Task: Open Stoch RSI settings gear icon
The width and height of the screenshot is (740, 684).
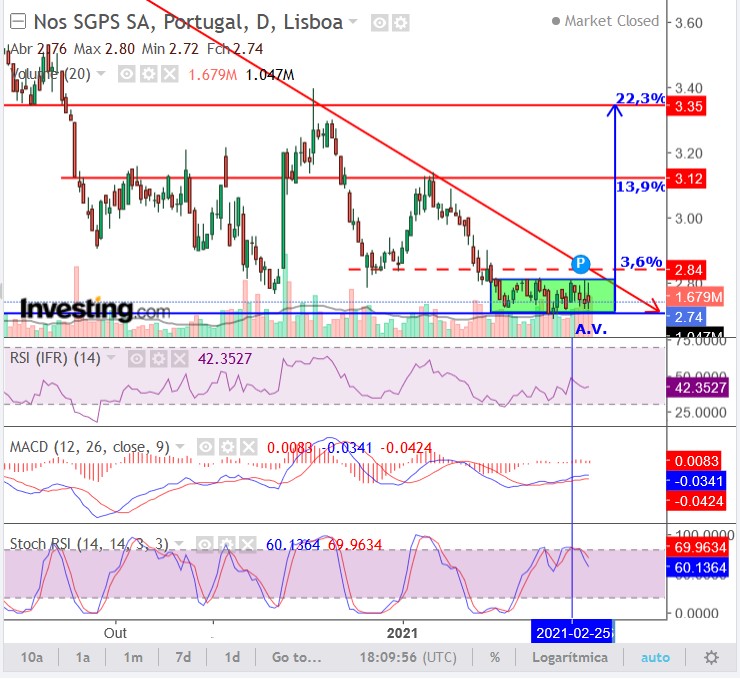Action: [x=226, y=545]
